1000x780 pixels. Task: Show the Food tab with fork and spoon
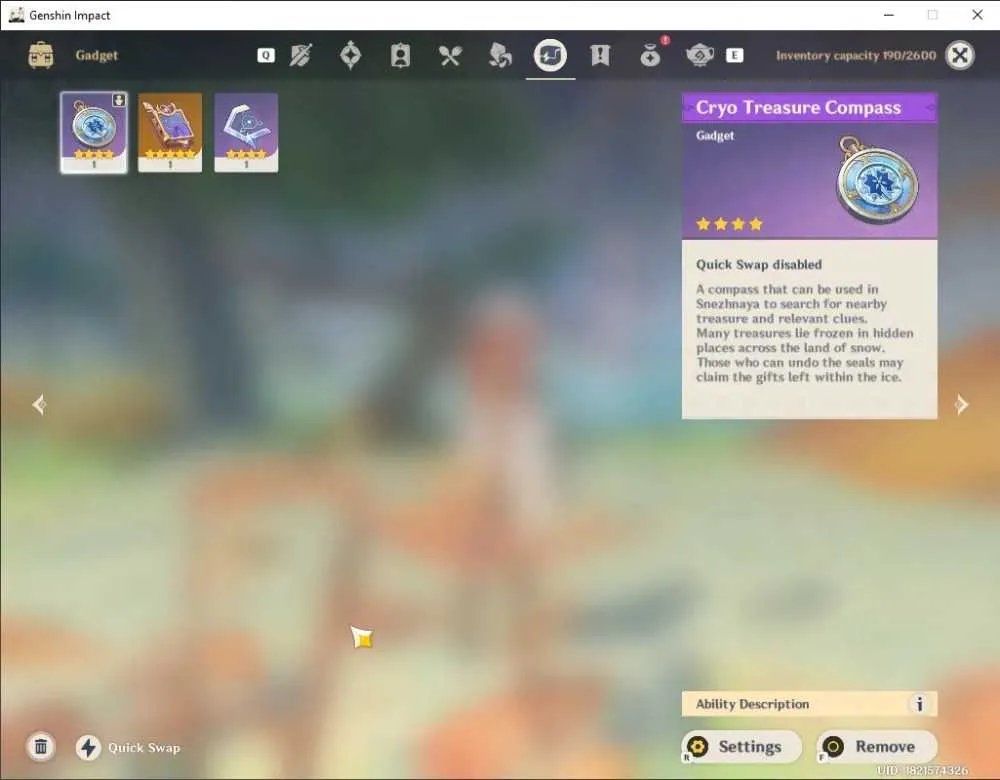pos(450,55)
